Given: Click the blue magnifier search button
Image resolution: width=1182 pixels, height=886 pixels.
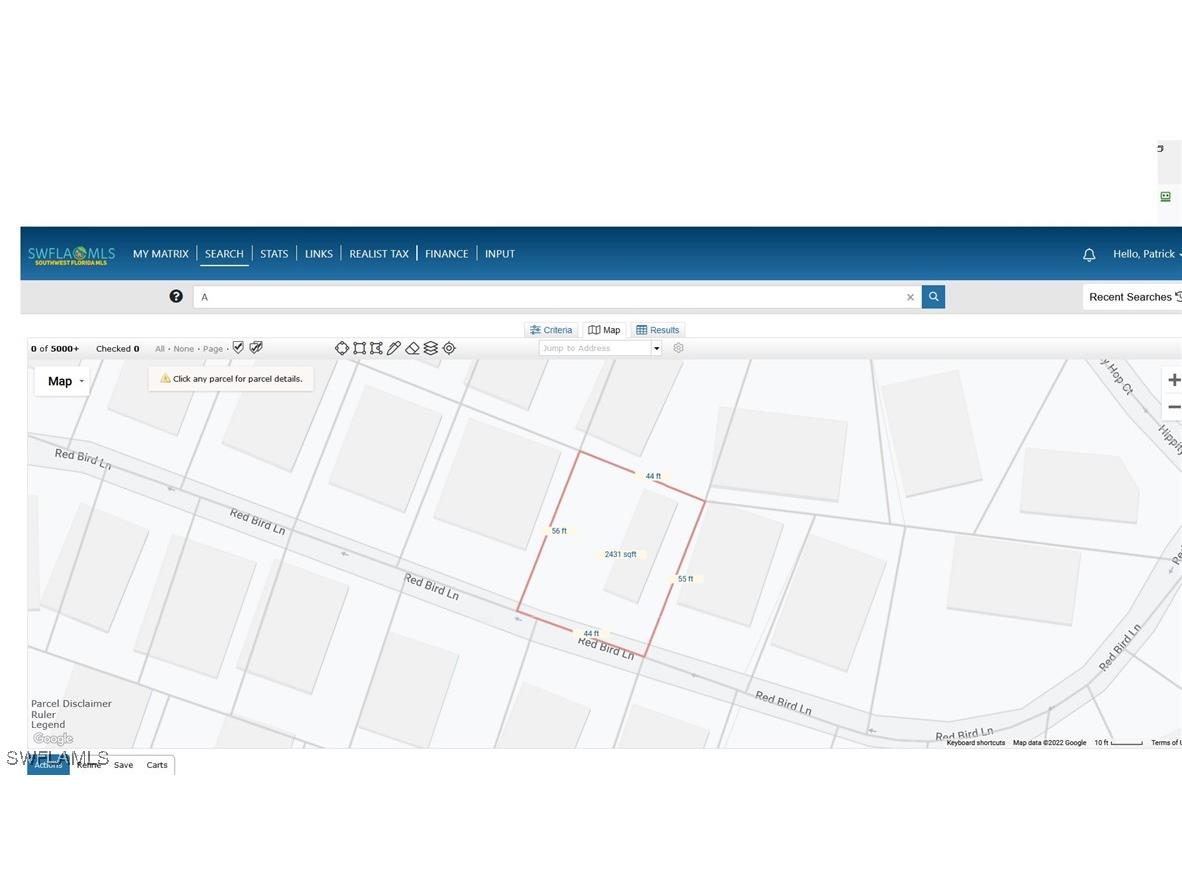Looking at the screenshot, I should point(933,297).
